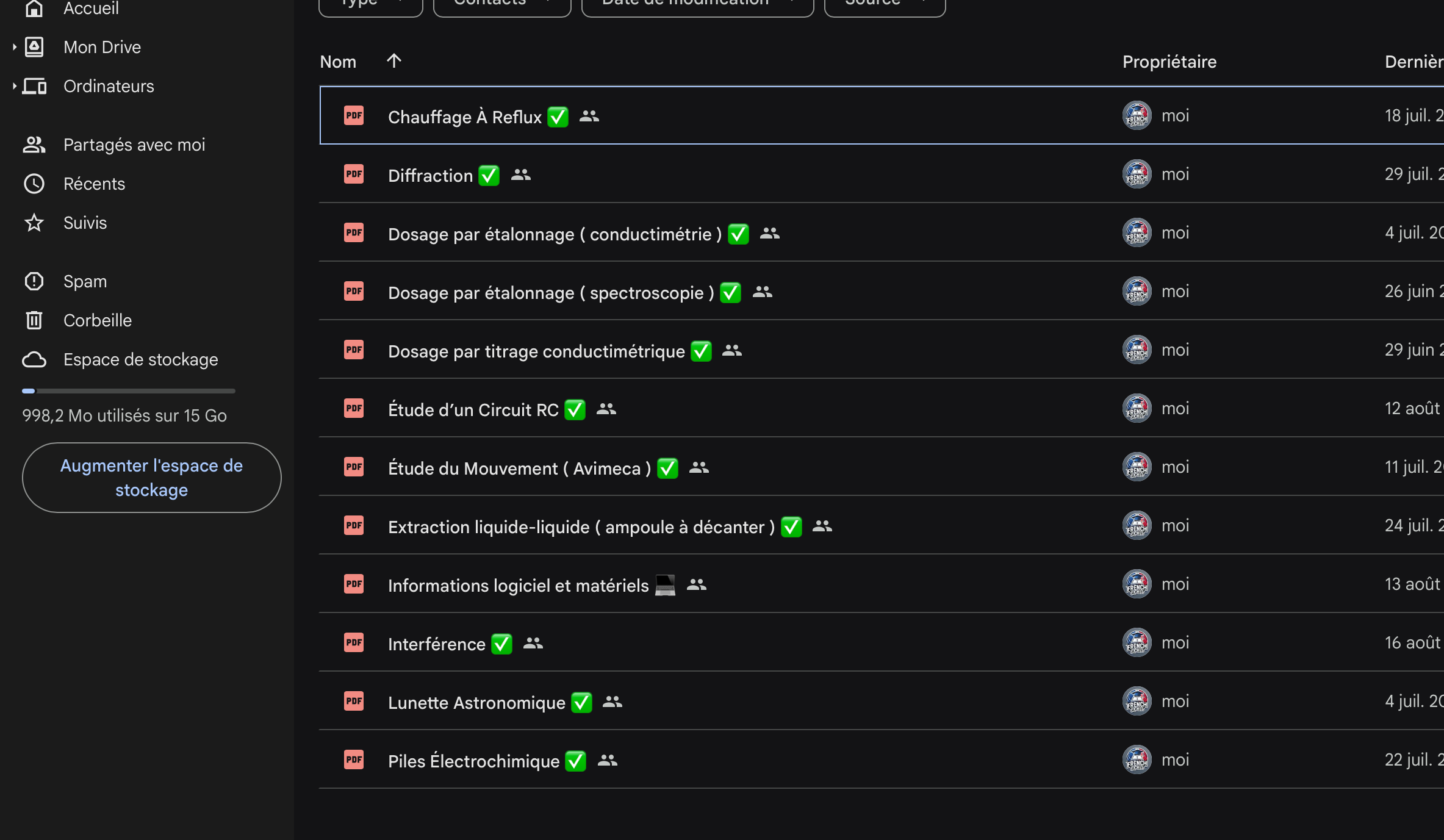Click the PDF icon of Interférence file
The width and height of the screenshot is (1444, 840).
coord(354,642)
